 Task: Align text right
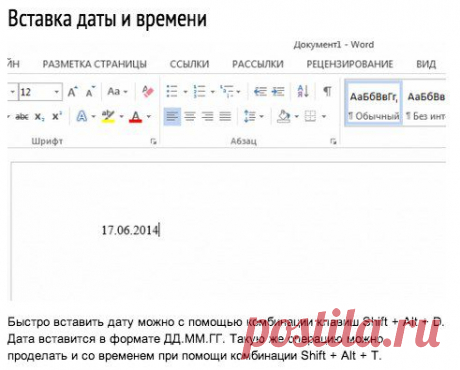pyautogui.click(x=208, y=116)
